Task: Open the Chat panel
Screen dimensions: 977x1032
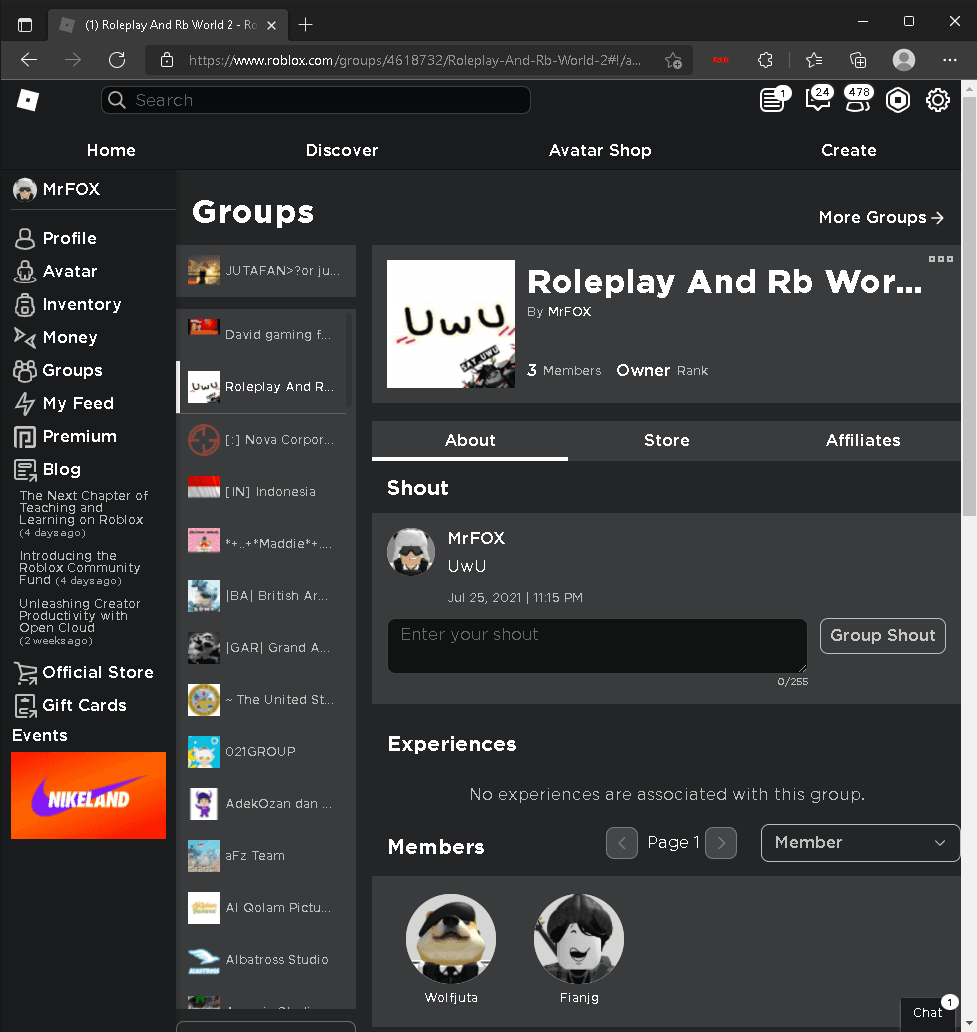Action: click(x=927, y=1012)
